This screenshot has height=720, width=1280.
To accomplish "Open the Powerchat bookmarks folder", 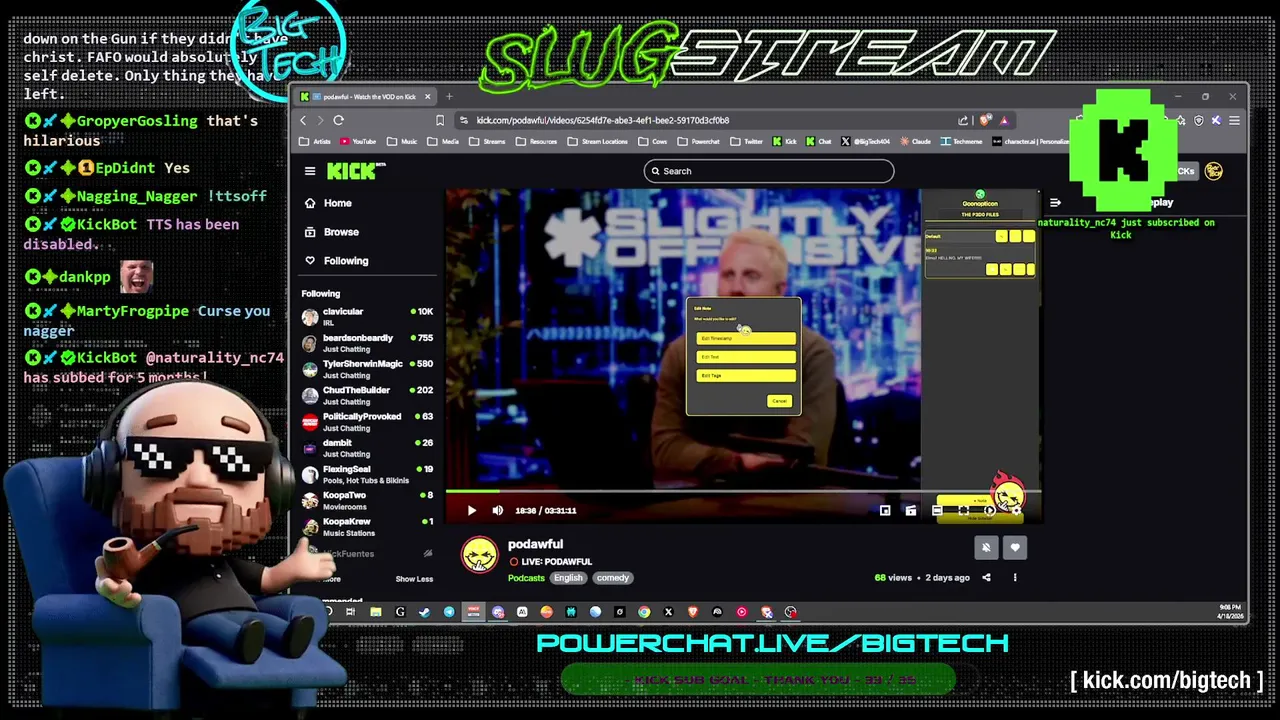I will (x=698, y=142).
